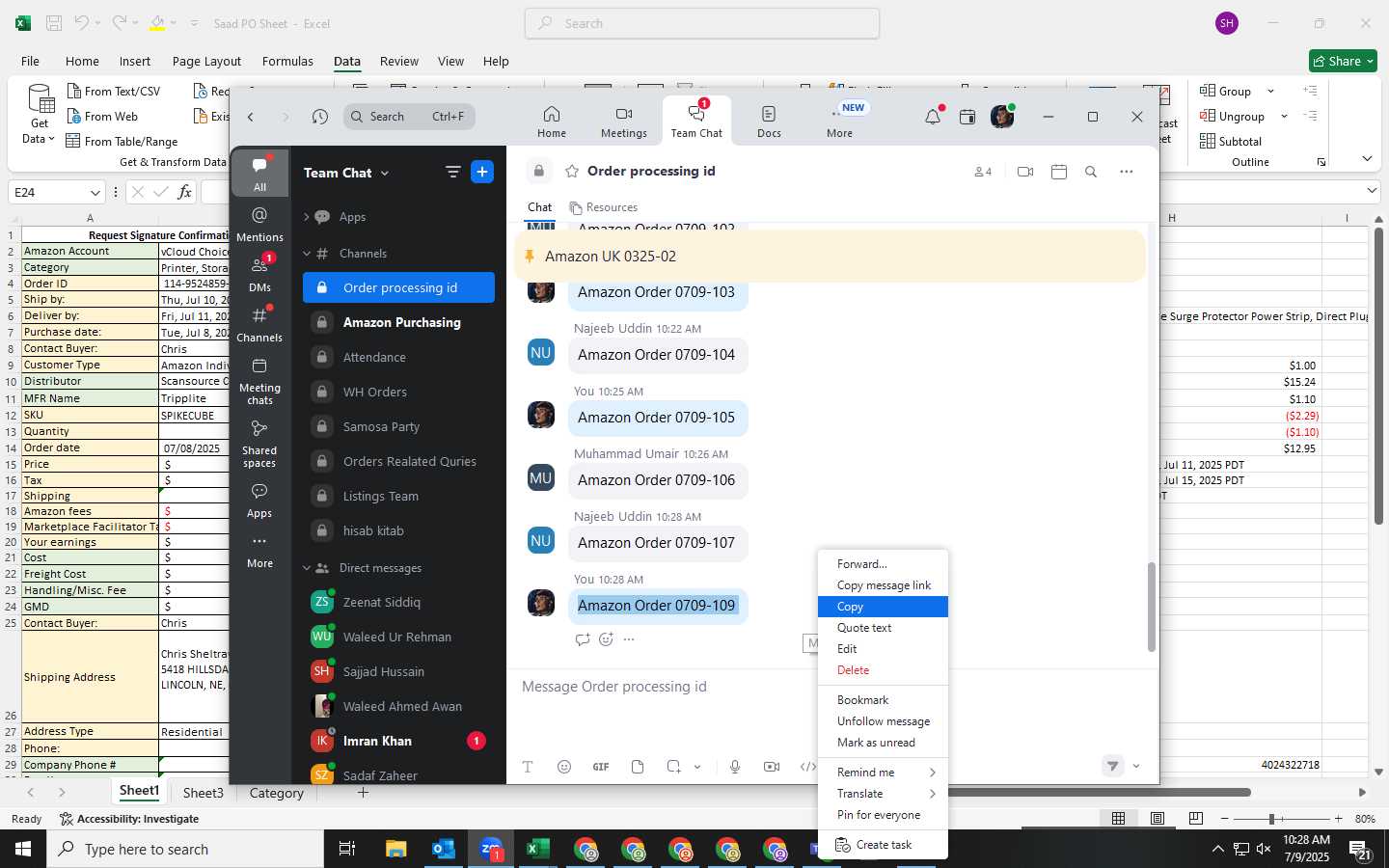Star the Order processing id channel
Screen dimensions: 1389x868
572,171
